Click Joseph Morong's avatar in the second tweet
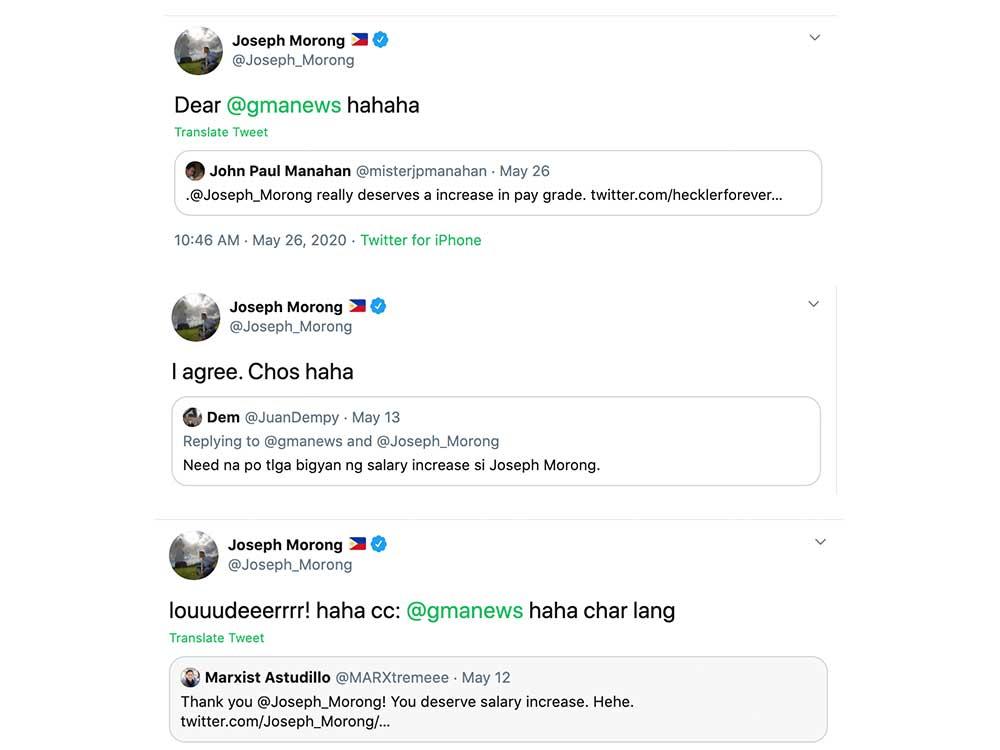Screen dimensions: 1000x750 point(196,317)
